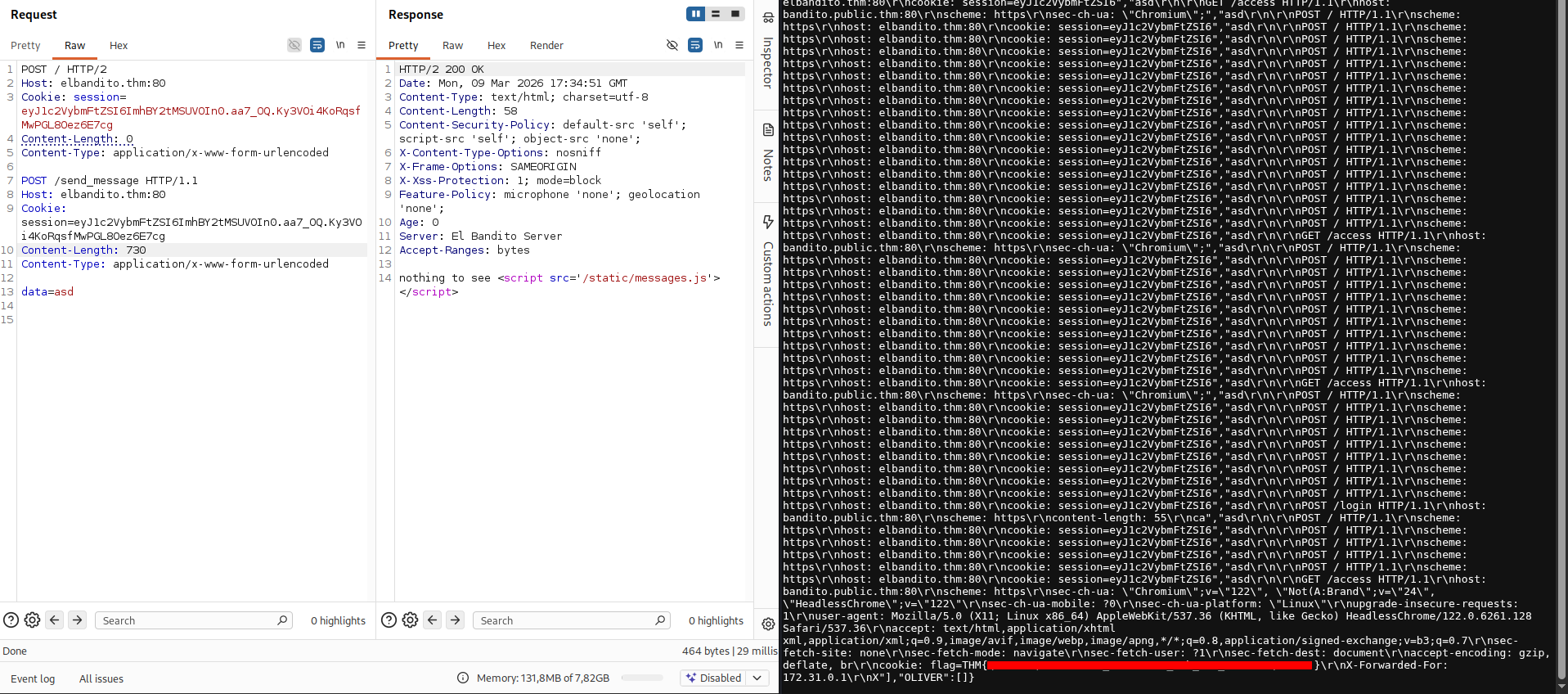Toggle hide-interception icon in Response pane
Screen dimensions: 1568x694
pyautogui.click(x=672, y=45)
